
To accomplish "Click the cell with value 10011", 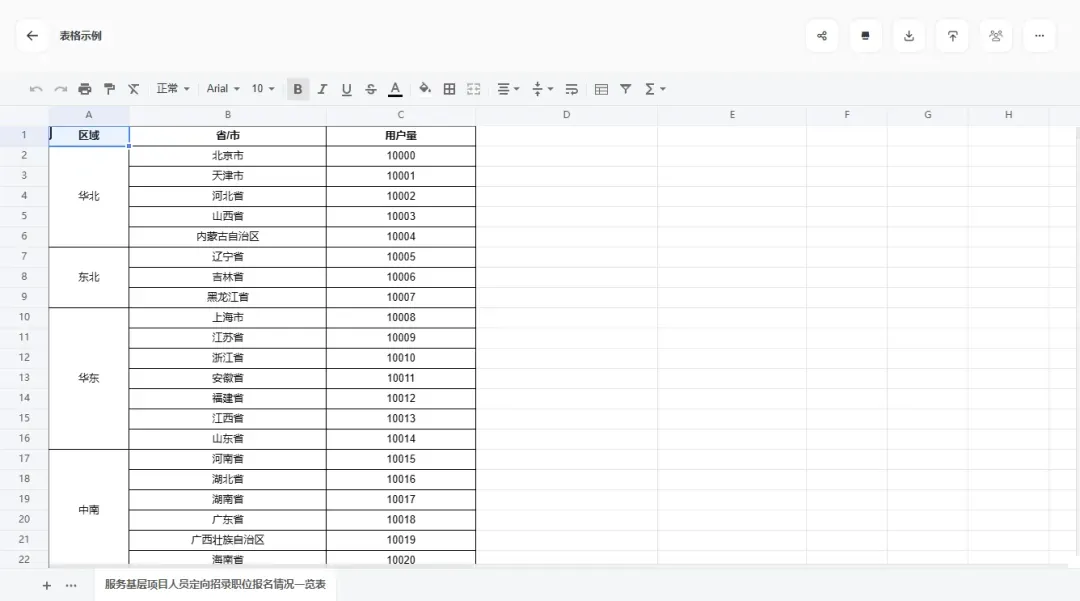I will 401,378.
